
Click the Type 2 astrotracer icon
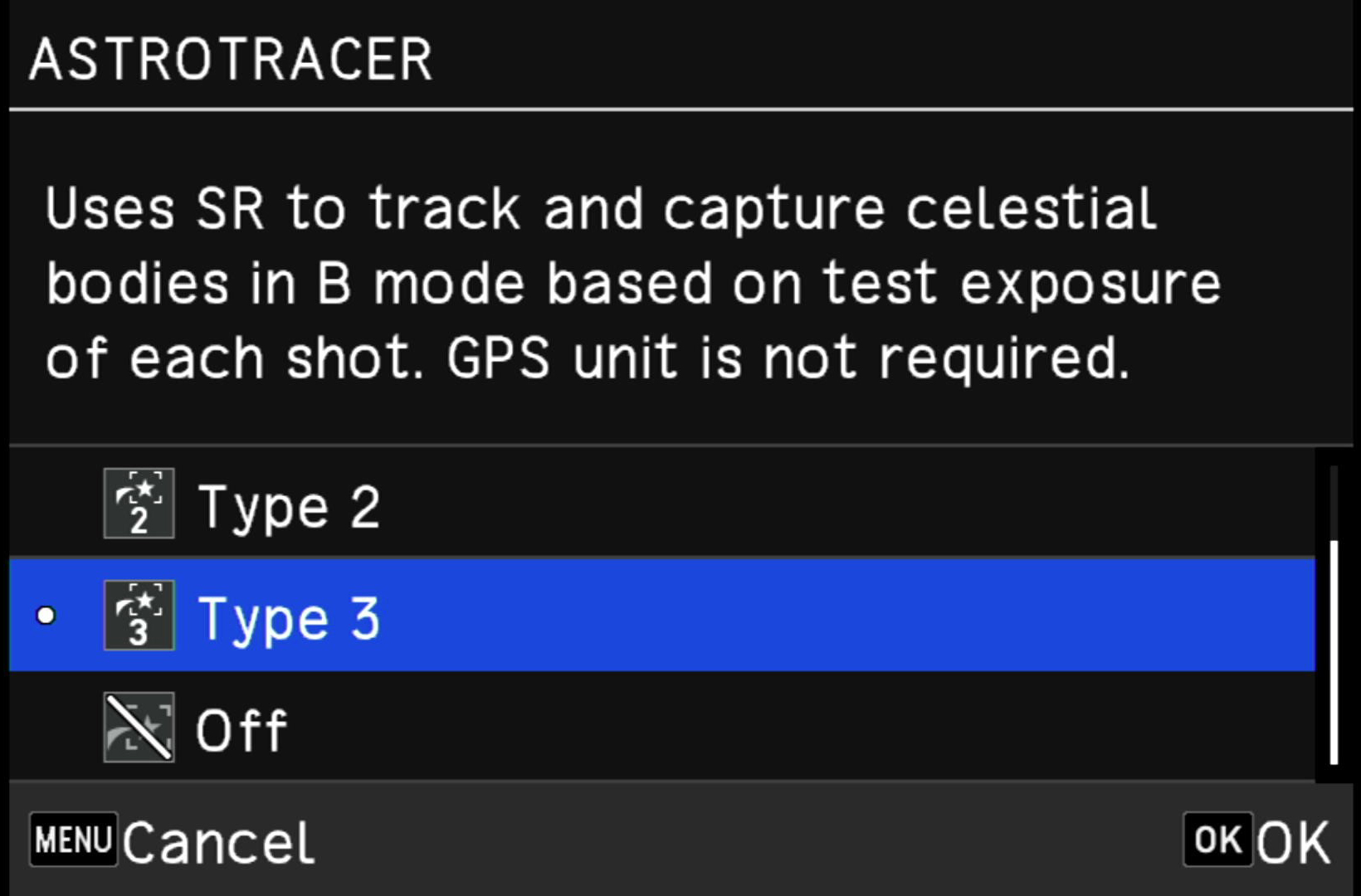click(x=139, y=504)
